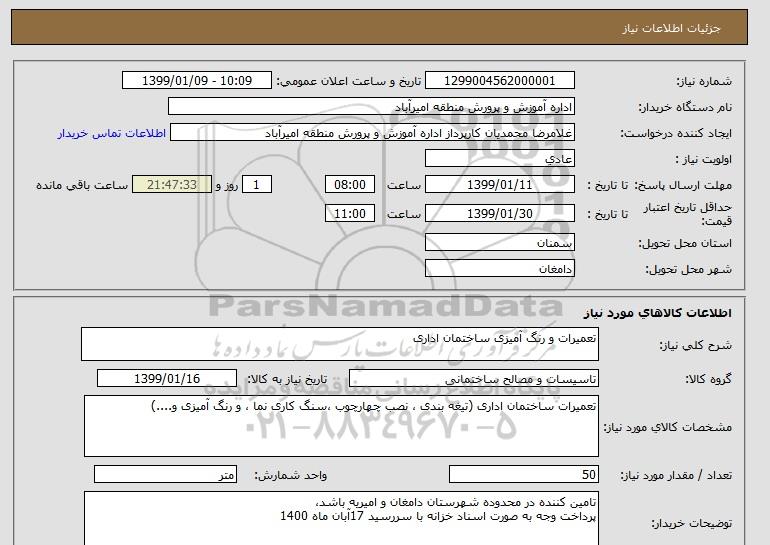
Task: Click the label واحد شمارش
Action: 290,475
